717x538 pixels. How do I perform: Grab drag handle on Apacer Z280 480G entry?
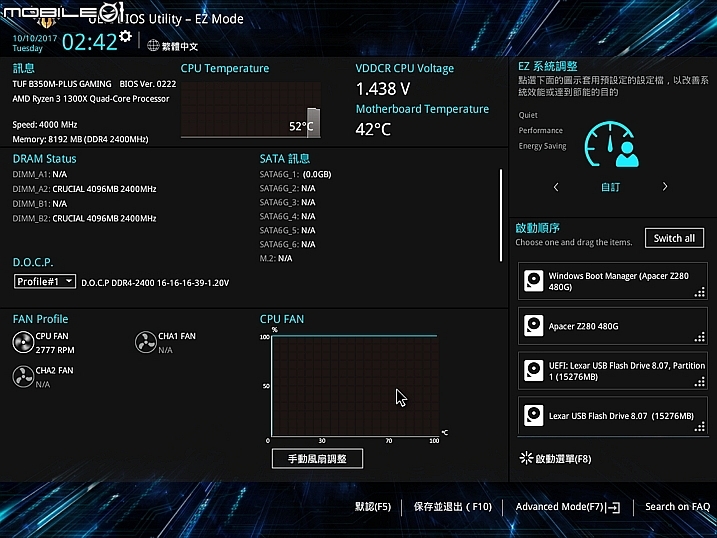(700, 337)
